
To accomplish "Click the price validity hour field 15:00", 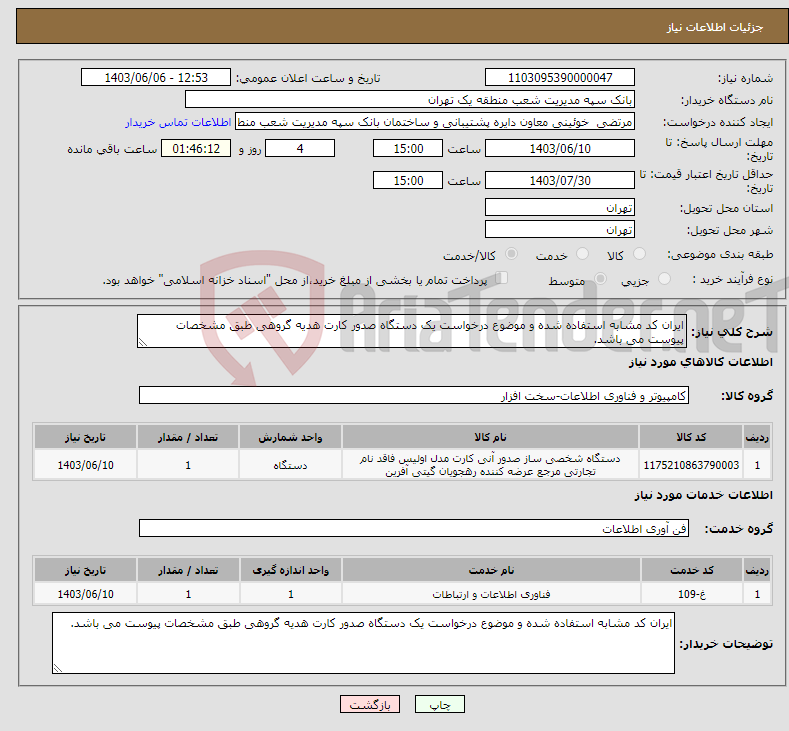I will [x=408, y=180].
